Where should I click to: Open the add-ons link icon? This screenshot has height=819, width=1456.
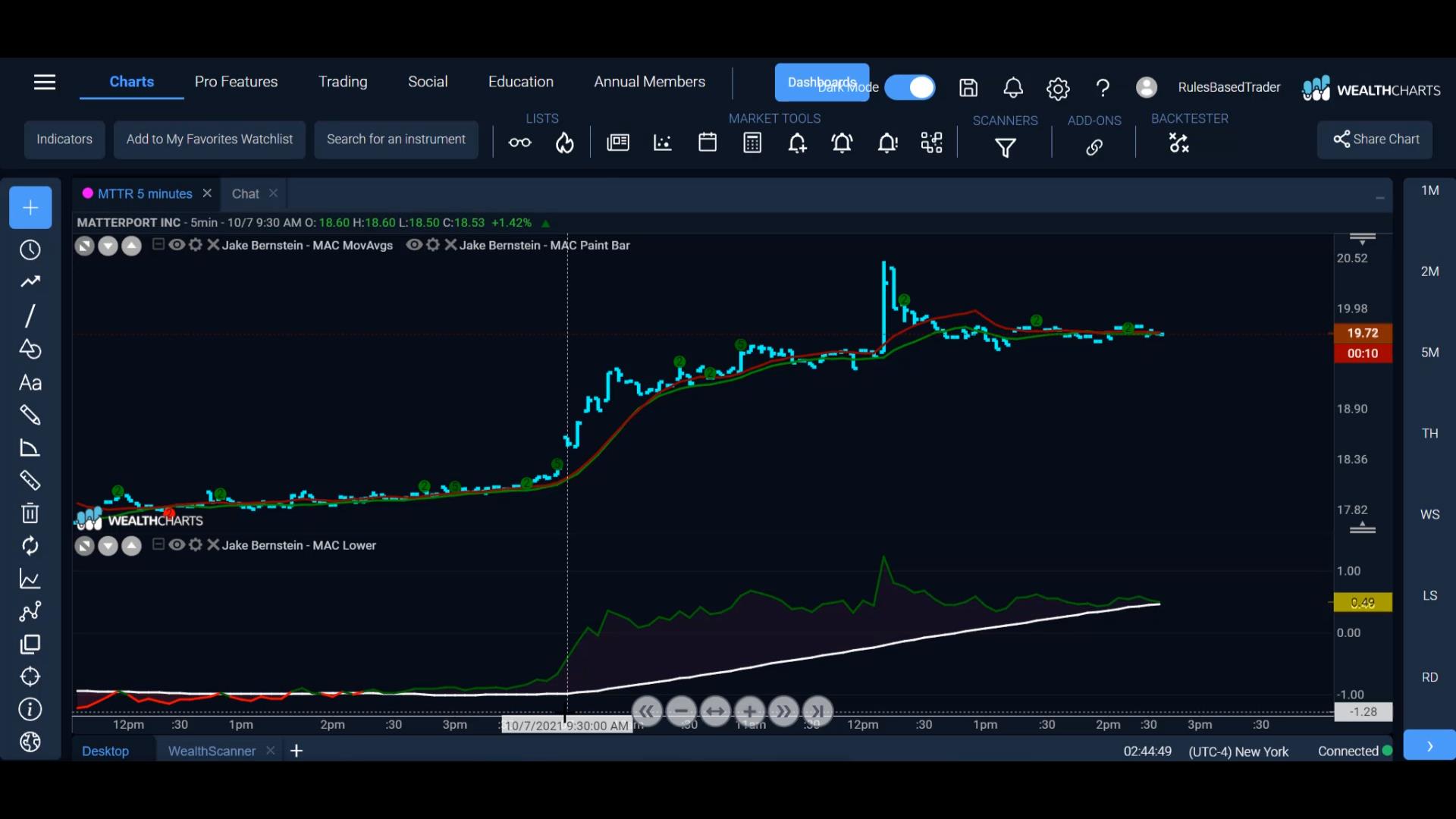(x=1094, y=147)
